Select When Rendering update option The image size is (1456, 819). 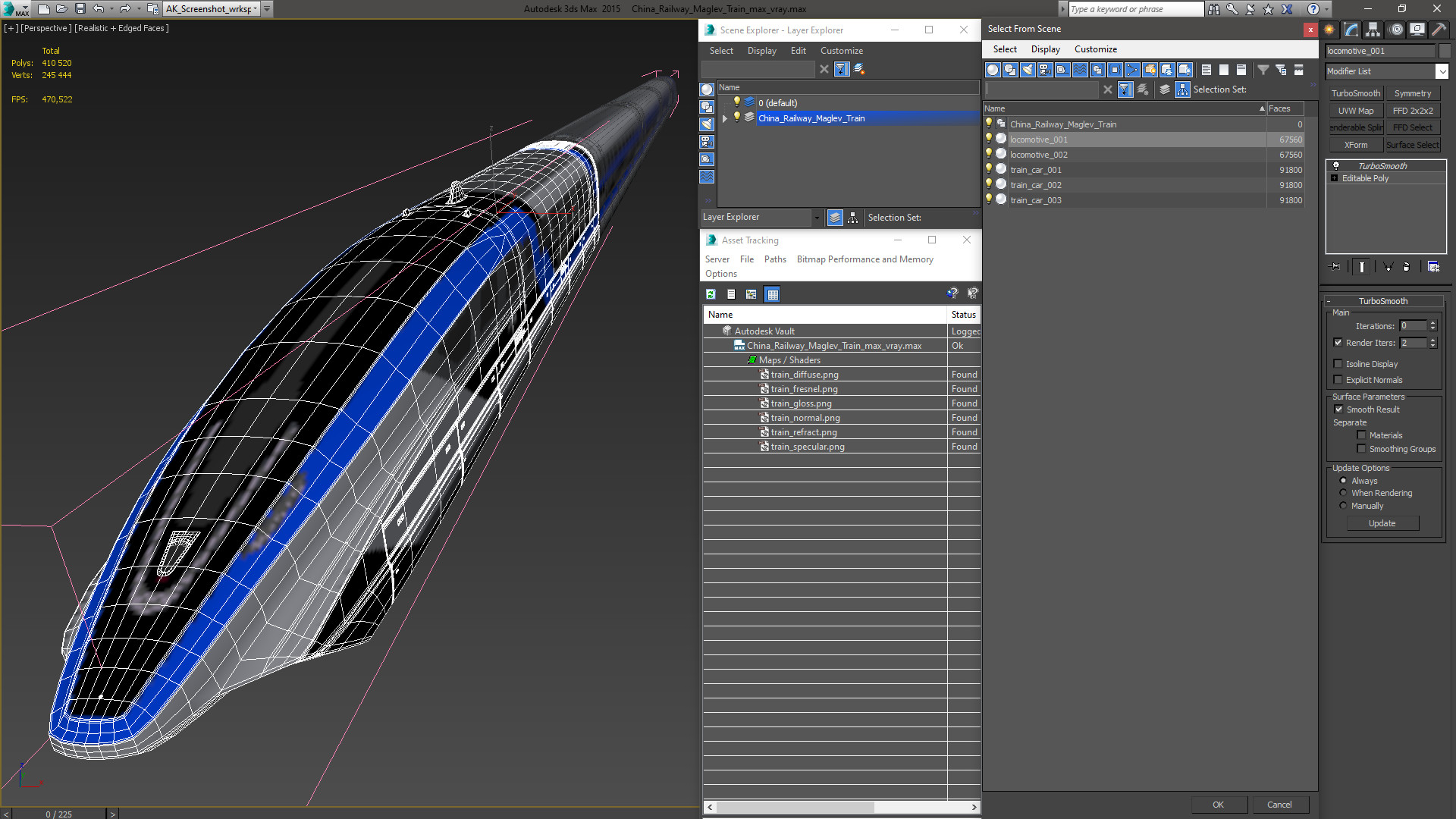tap(1343, 493)
